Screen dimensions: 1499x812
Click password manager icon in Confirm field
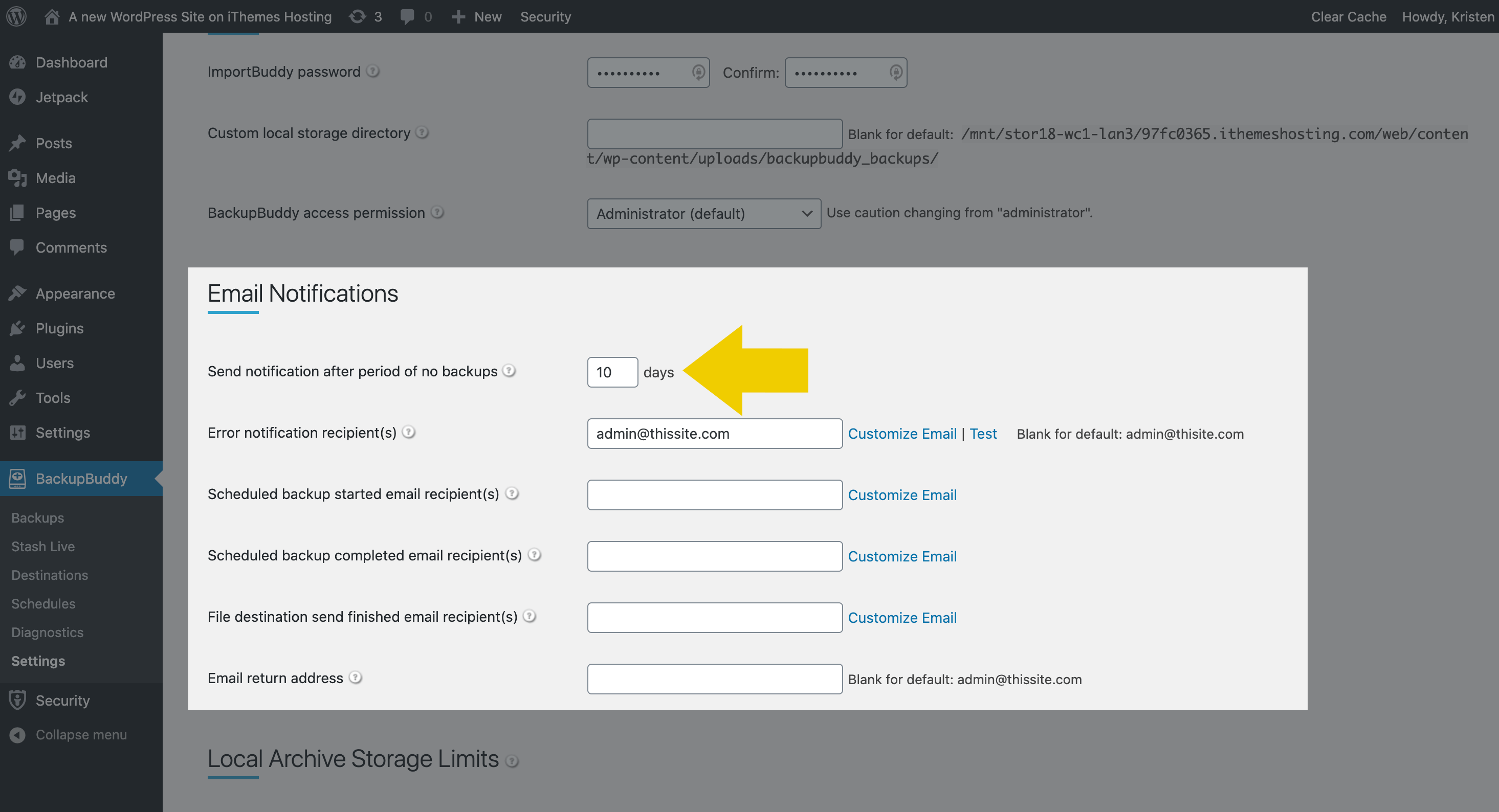[x=896, y=73]
